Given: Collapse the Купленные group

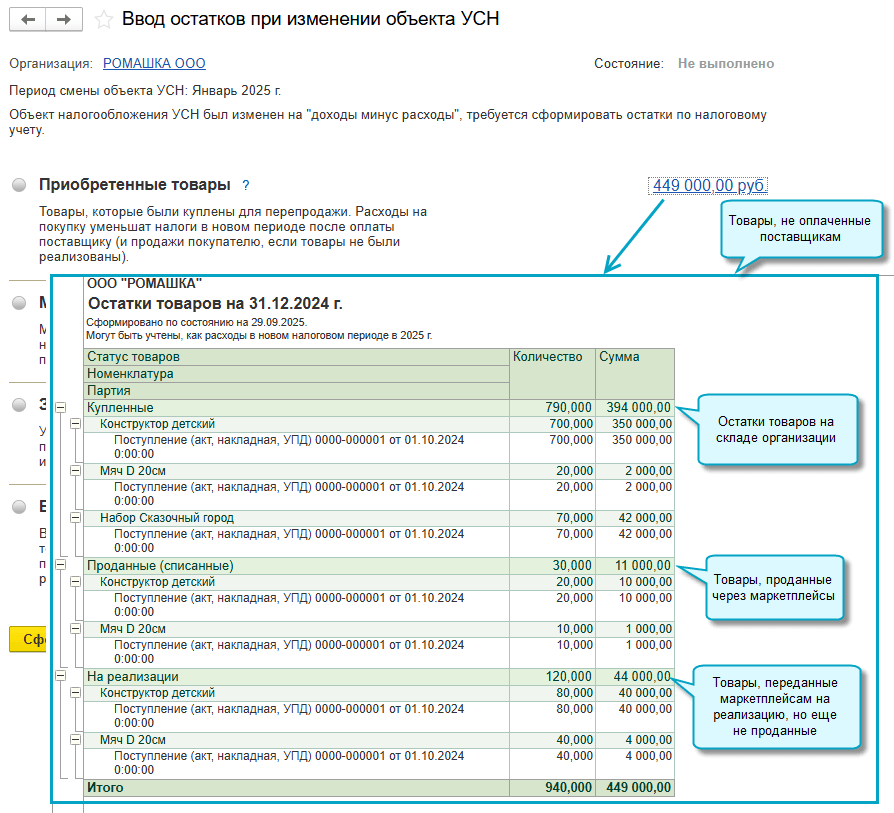Looking at the screenshot, I should click(60, 408).
